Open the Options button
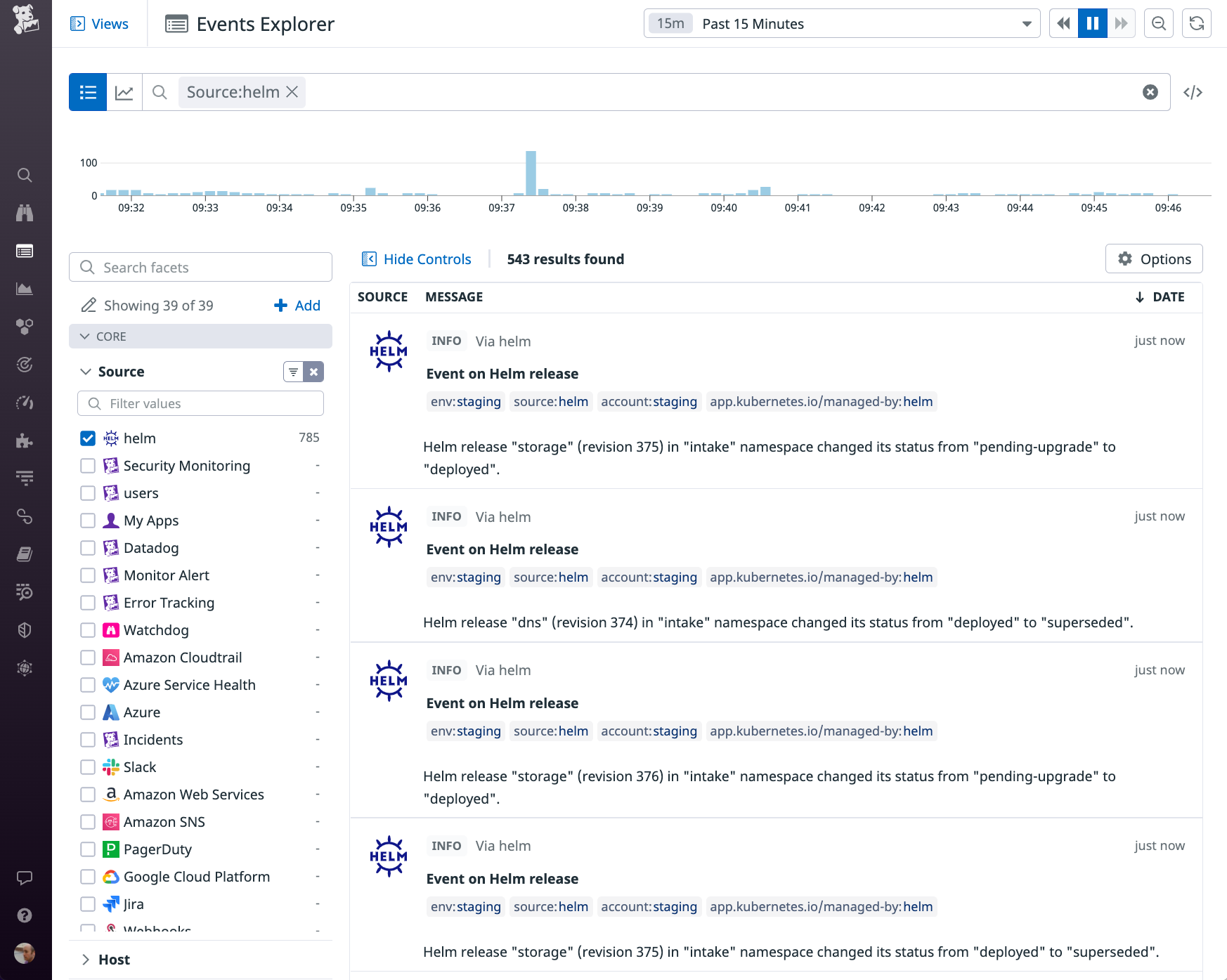This screenshot has width=1227, height=980. tap(1153, 259)
